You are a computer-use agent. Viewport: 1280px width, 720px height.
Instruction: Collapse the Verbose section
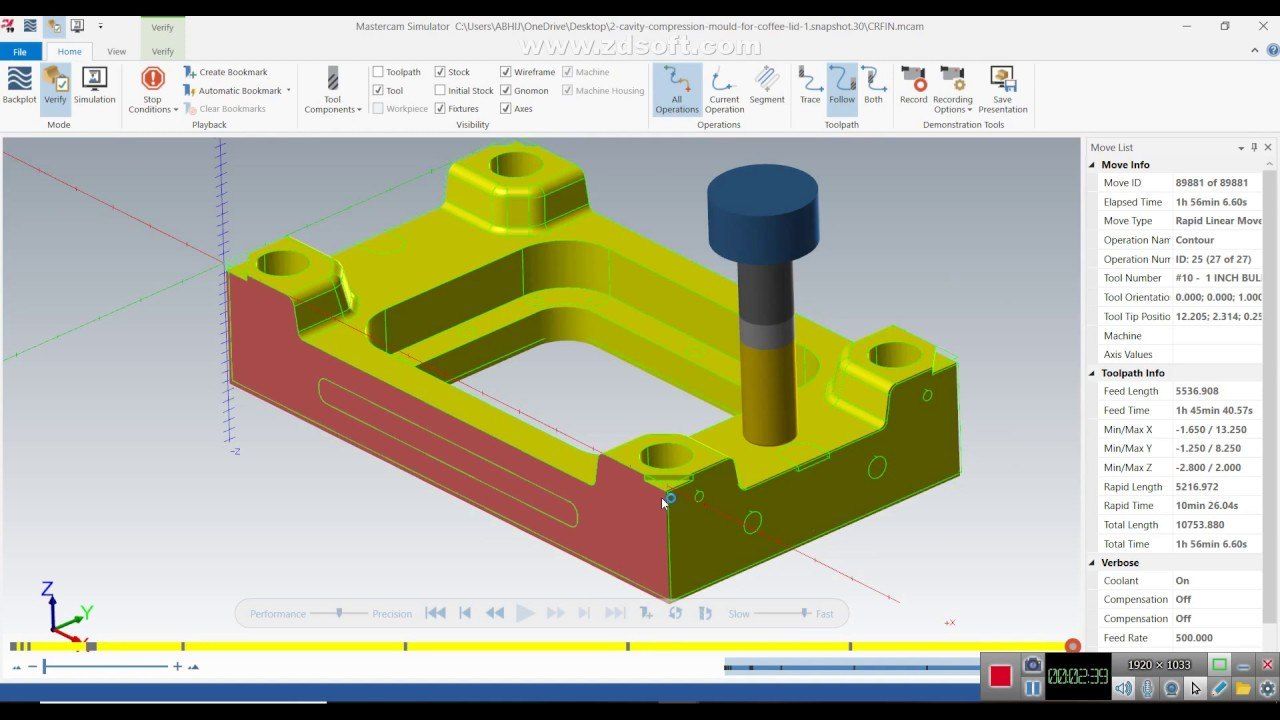(x=1093, y=562)
